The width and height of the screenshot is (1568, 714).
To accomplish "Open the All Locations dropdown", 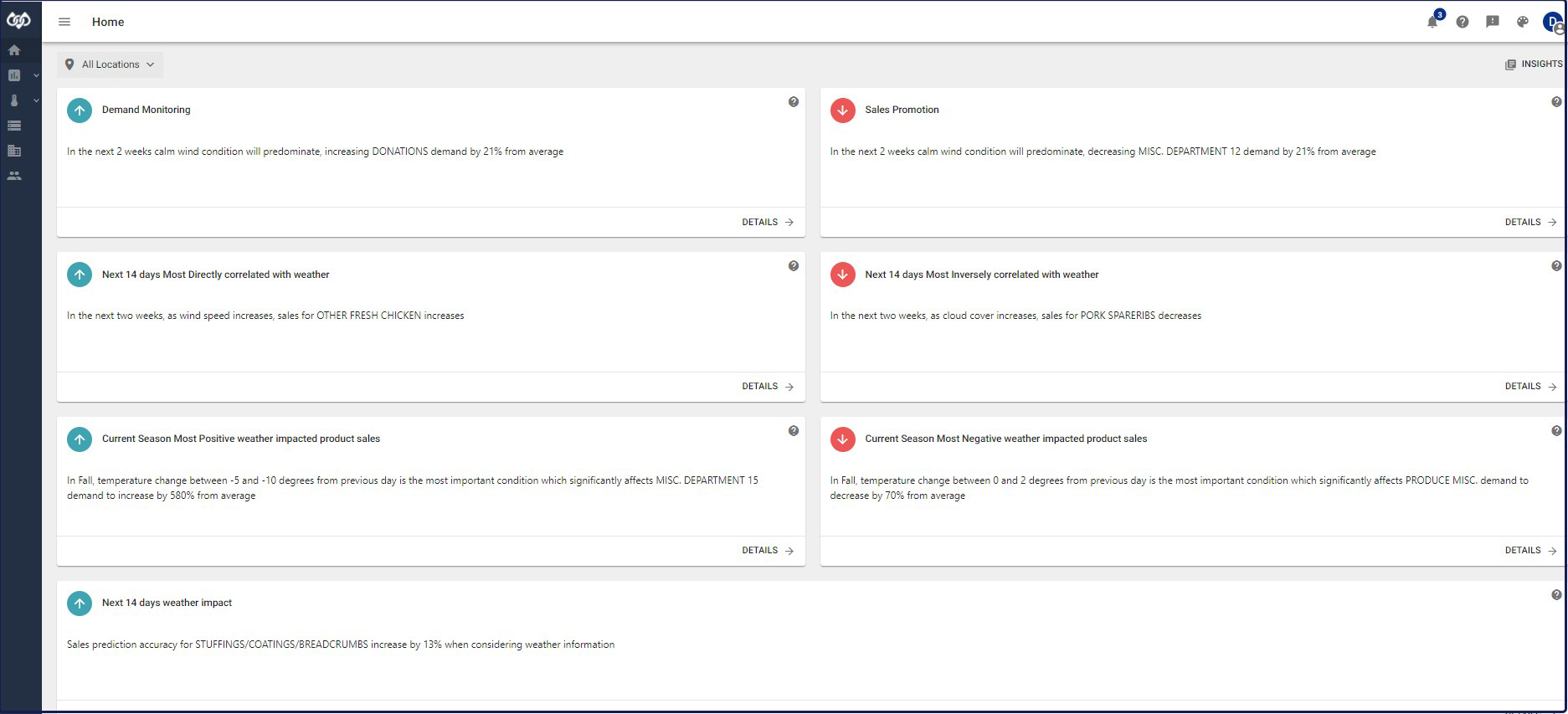I will tap(110, 64).
